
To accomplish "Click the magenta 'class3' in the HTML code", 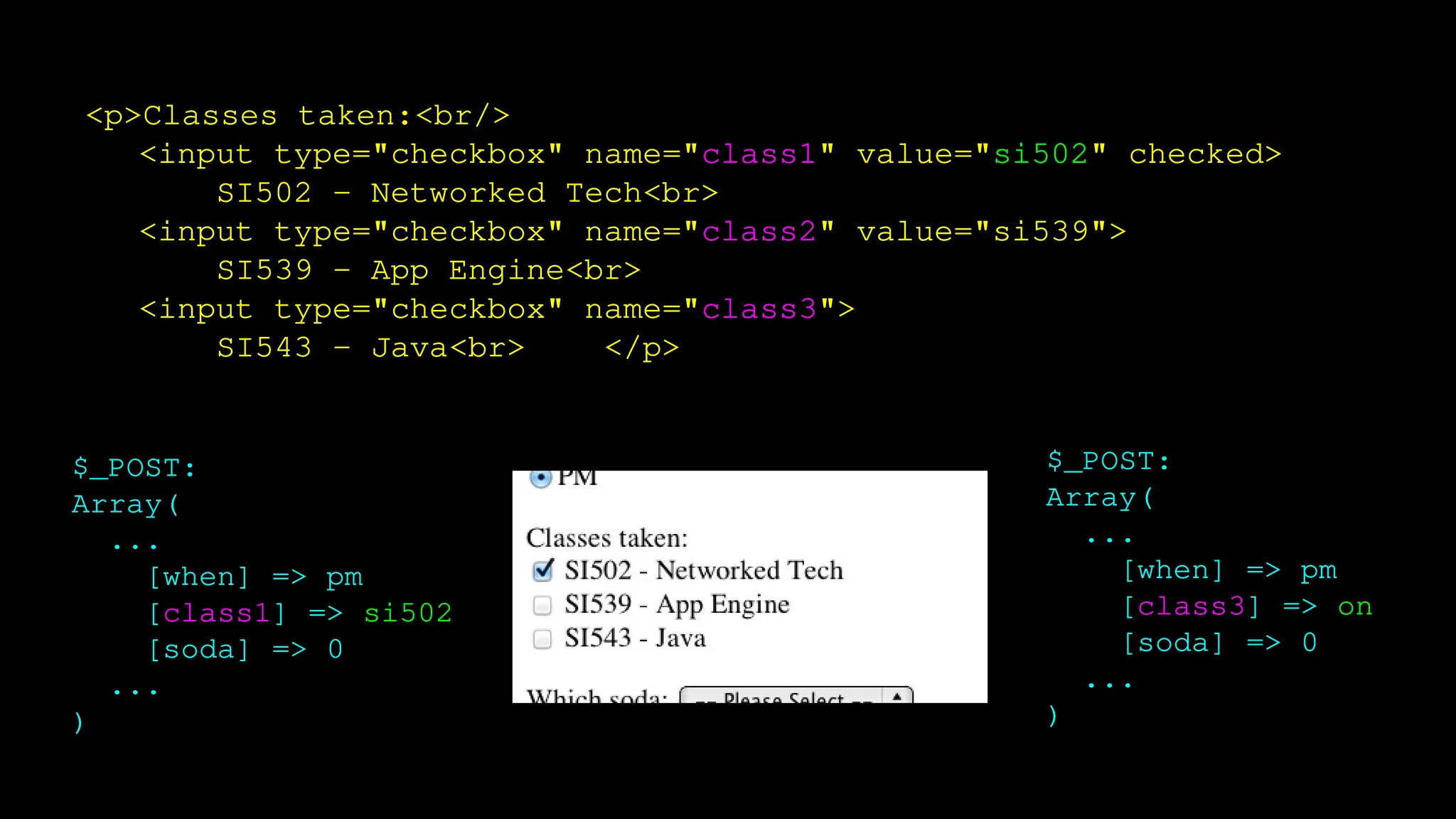I will pos(759,309).
